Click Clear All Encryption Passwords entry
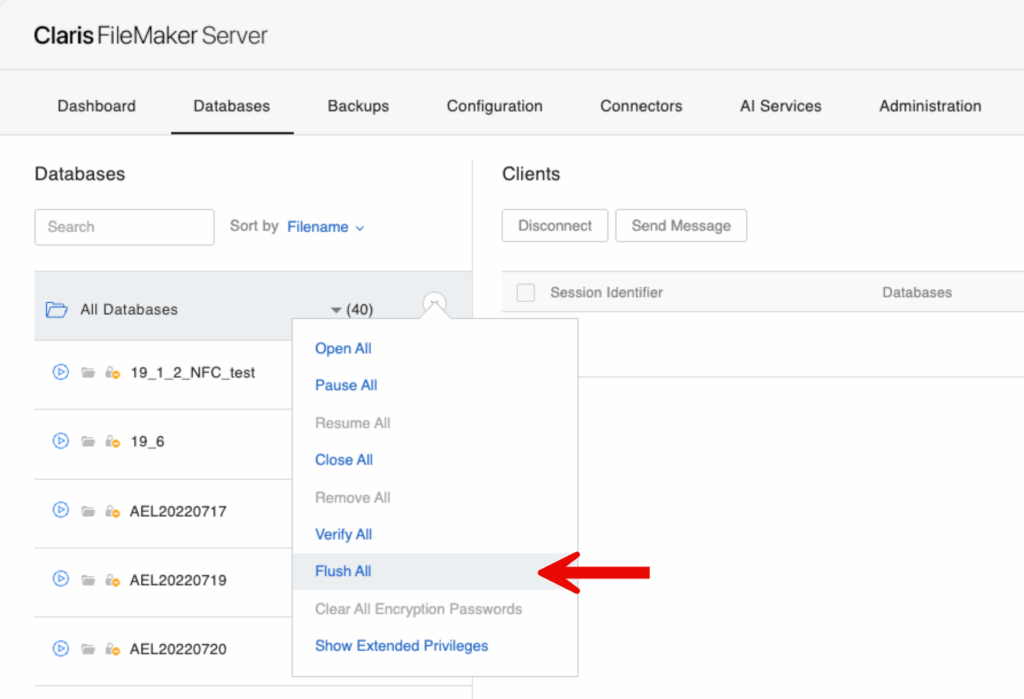This screenshot has width=1024, height=699. [419, 609]
